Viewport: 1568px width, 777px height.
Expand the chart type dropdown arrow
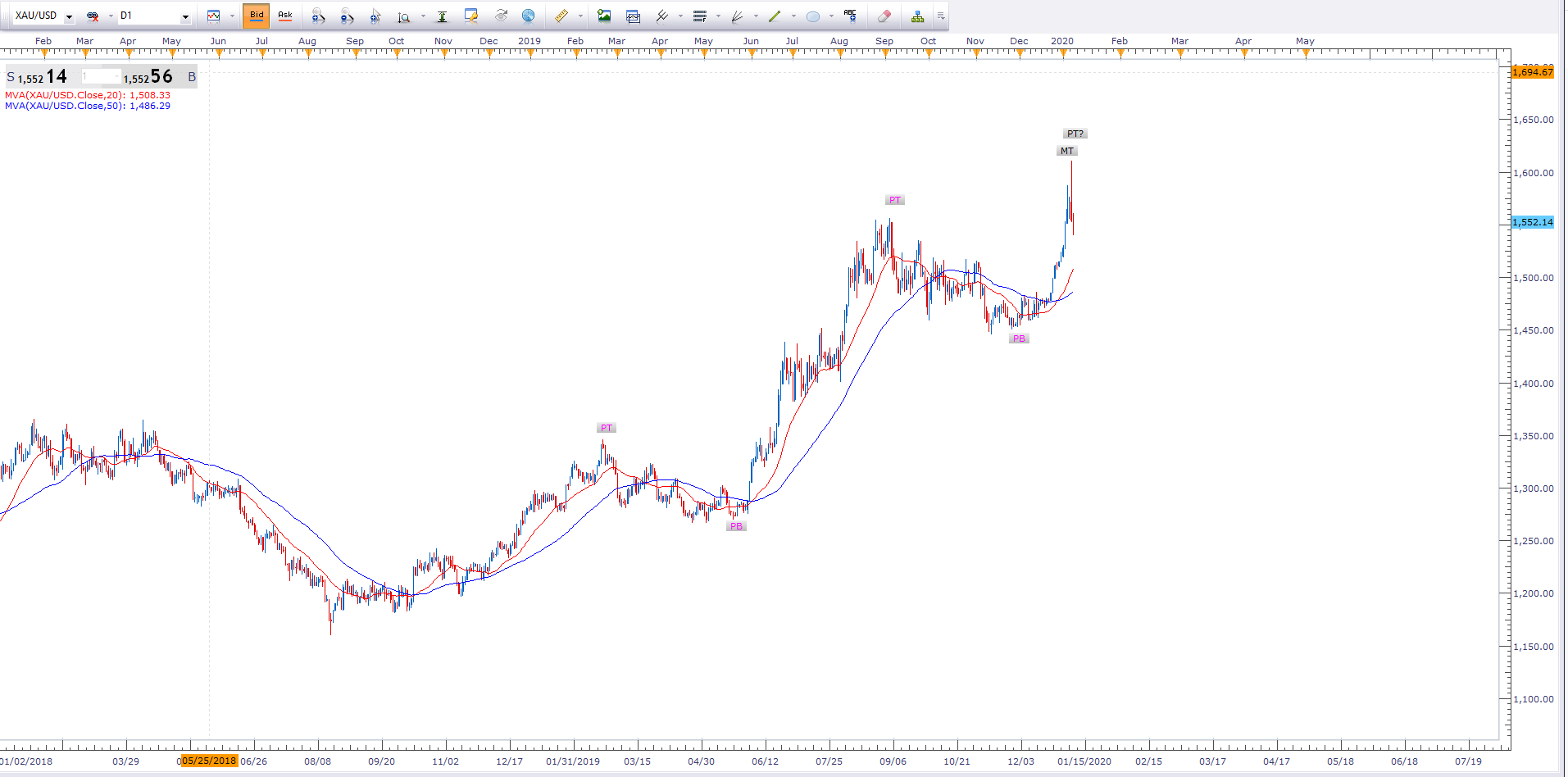point(232,16)
